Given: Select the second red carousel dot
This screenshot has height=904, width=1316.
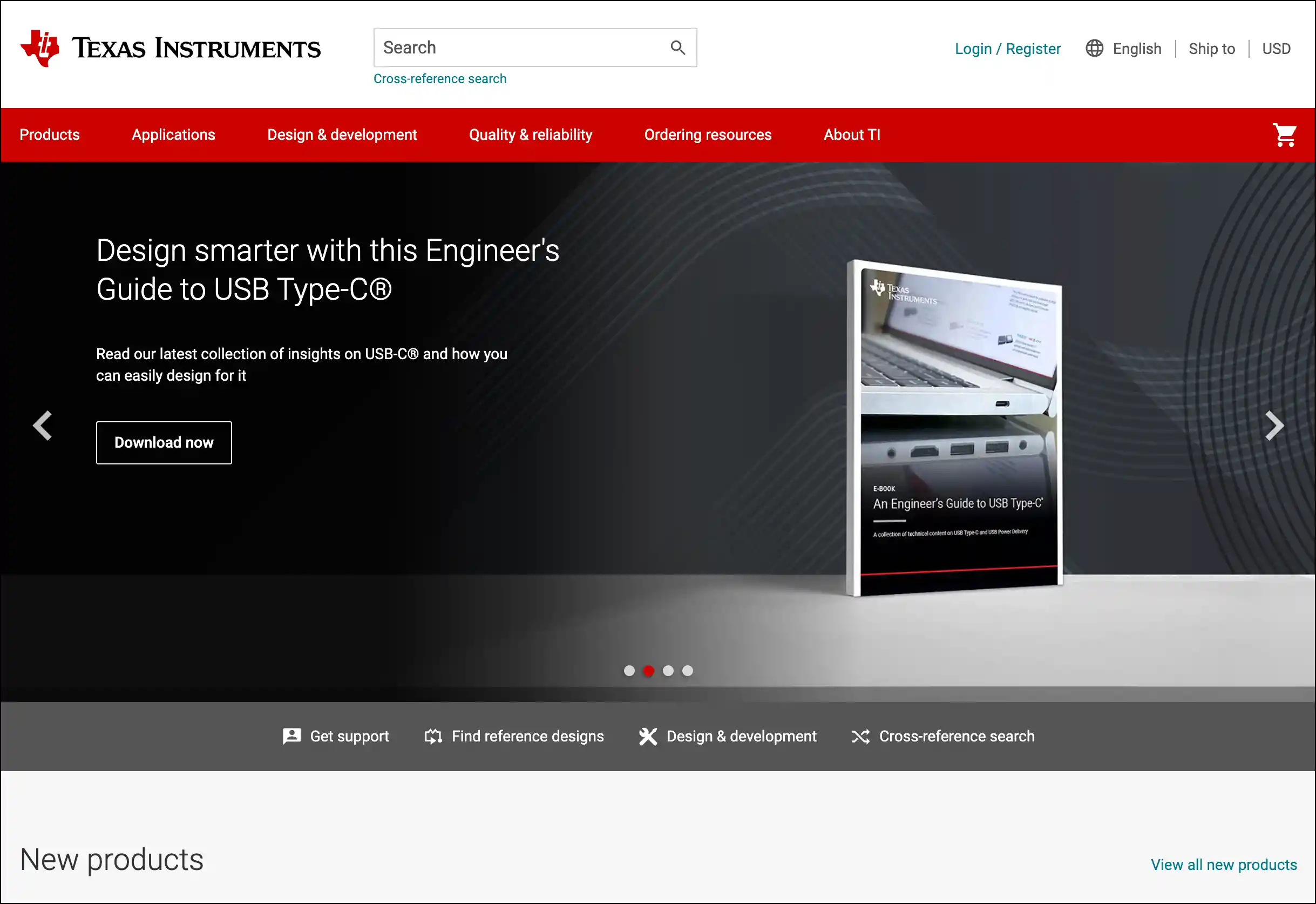Looking at the screenshot, I should point(648,671).
